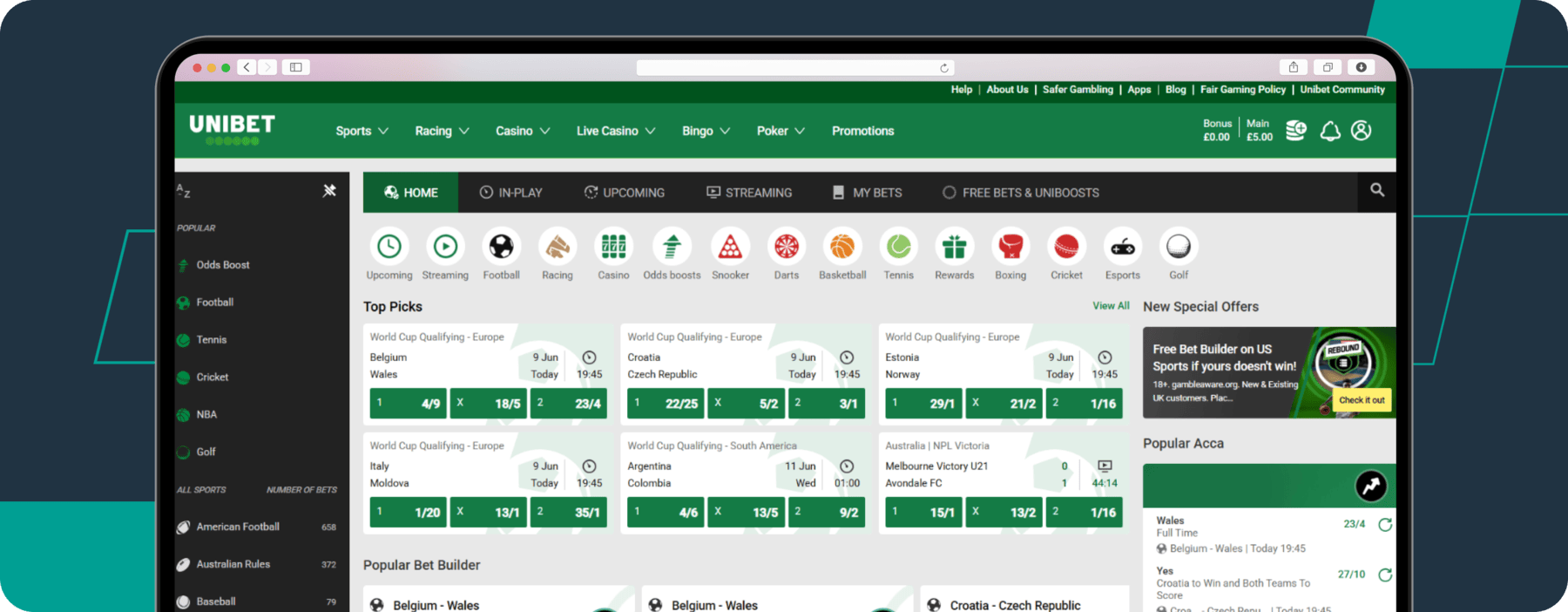This screenshot has height=612, width=1568.
Task: Bet Italy to win at 1/20
Action: tap(408, 513)
